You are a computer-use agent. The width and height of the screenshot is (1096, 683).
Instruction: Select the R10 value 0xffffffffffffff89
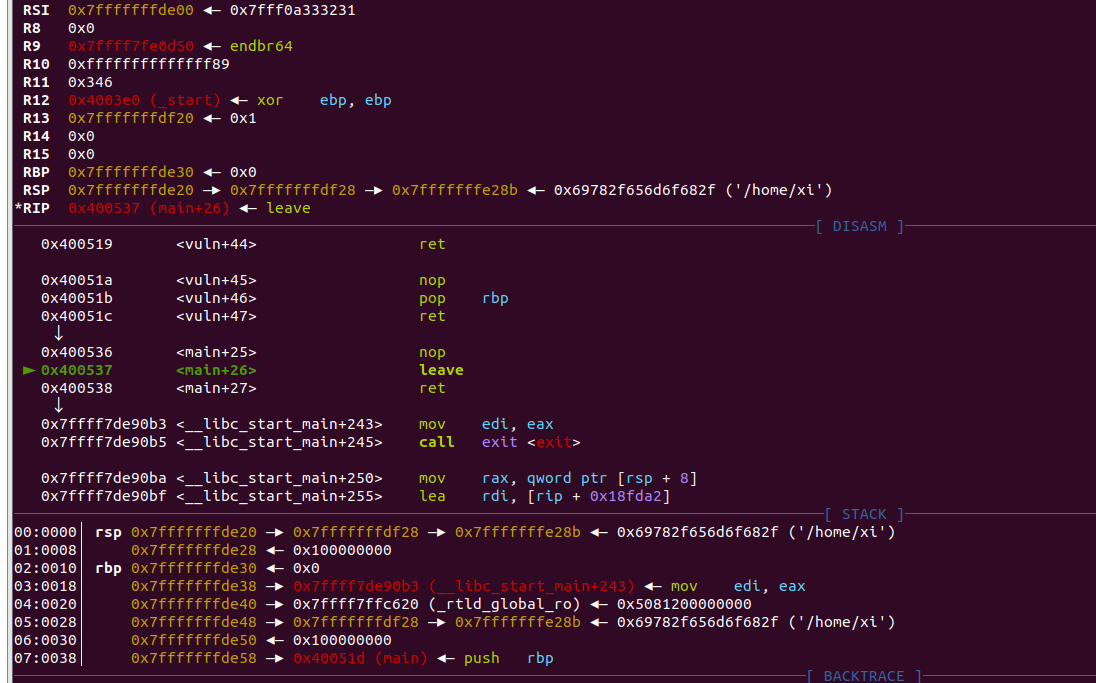coord(148,64)
